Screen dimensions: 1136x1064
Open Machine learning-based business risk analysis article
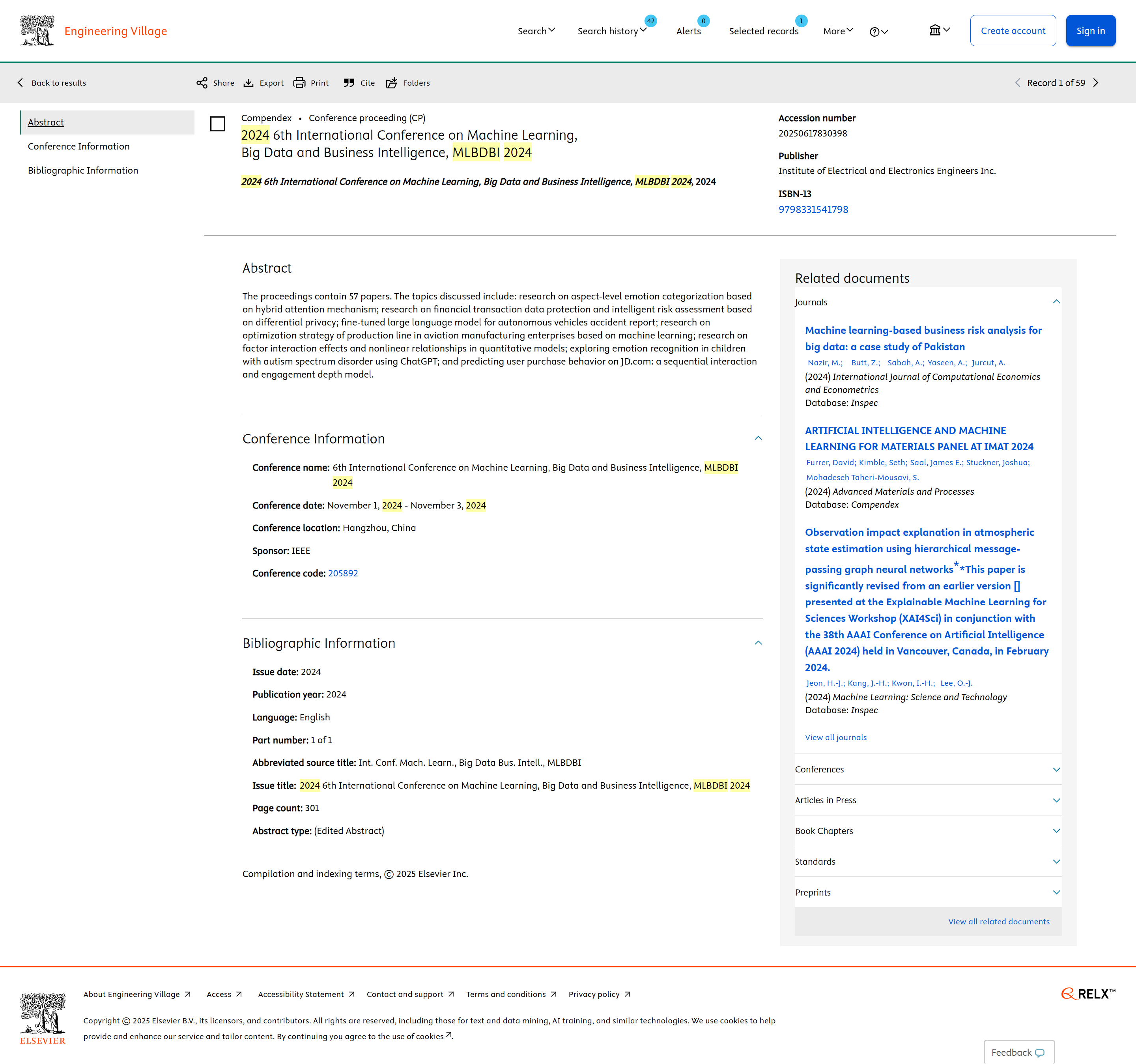click(x=923, y=338)
